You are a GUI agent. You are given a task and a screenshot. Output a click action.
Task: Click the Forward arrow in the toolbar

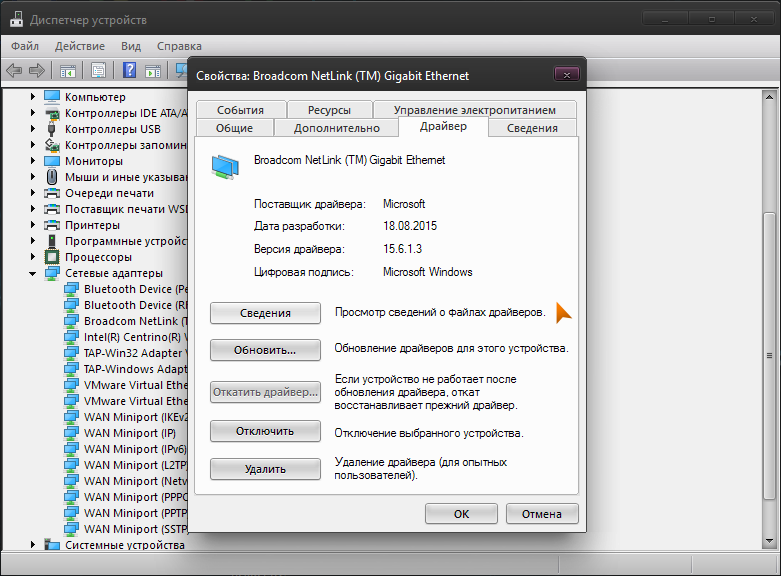tap(37, 70)
